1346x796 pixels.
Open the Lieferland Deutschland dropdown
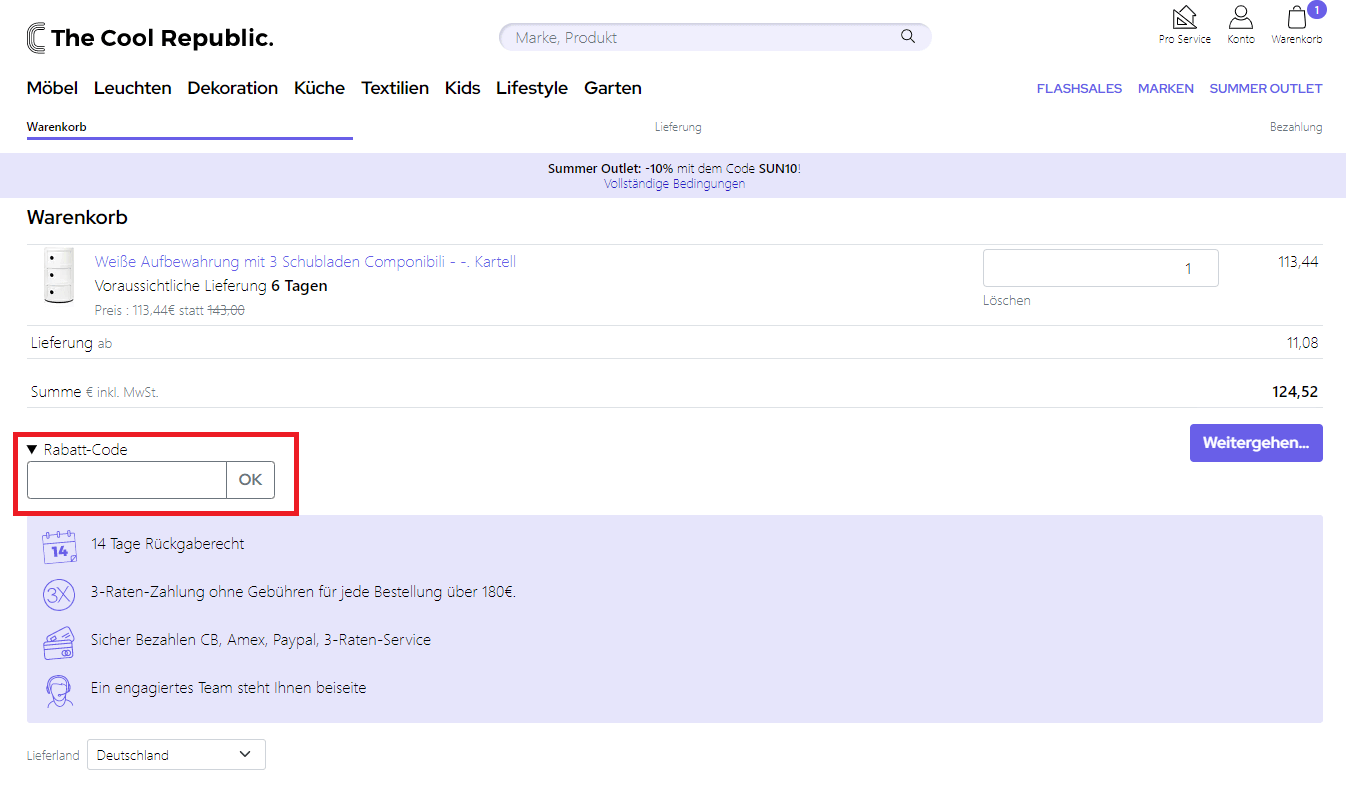coord(176,755)
